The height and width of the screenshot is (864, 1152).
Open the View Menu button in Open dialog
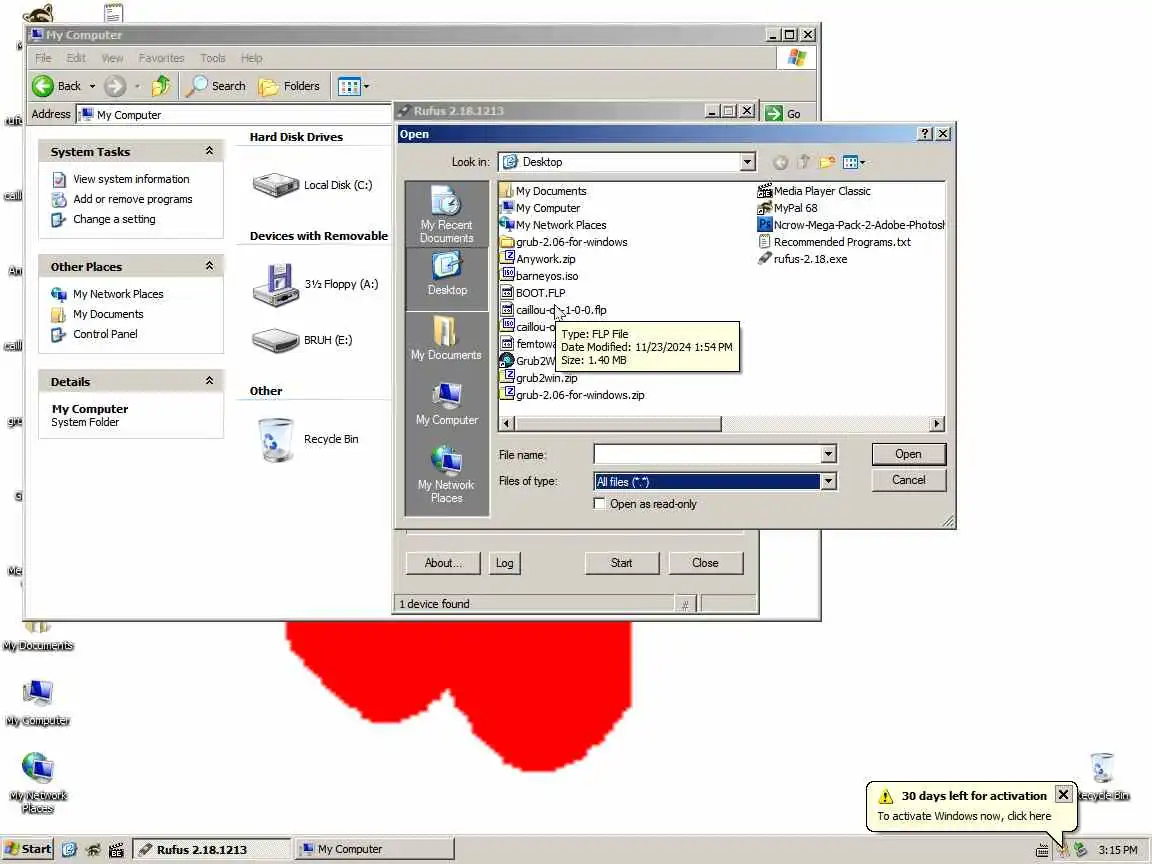coord(854,162)
